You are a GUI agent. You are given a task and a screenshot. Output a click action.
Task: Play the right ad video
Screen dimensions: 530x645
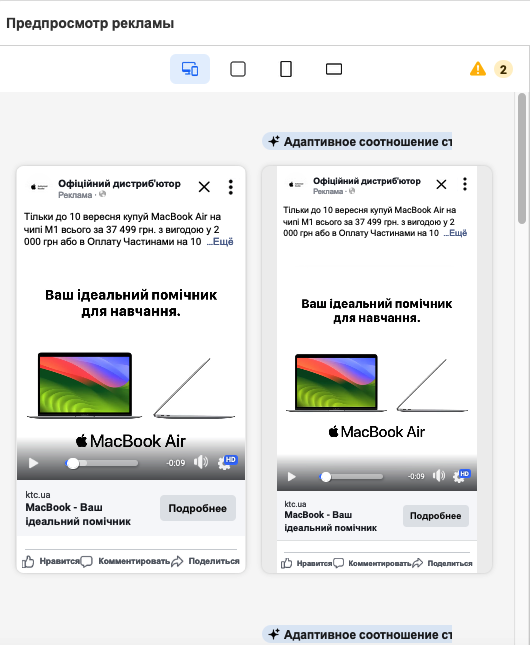(291, 476)
